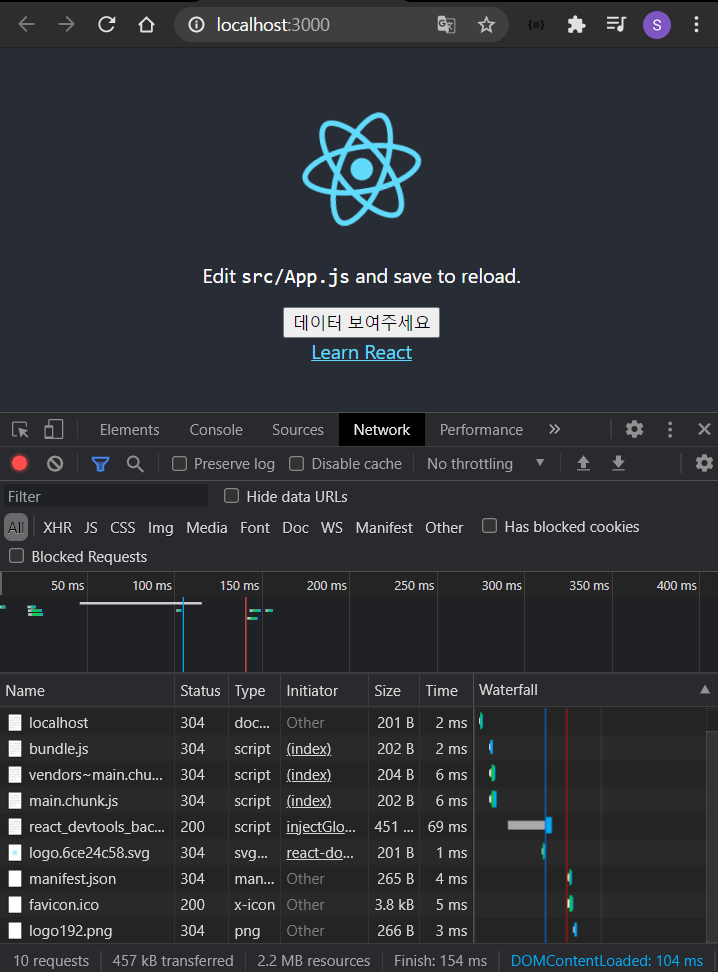This screenshot has width=718, height=972.
Task: Open the (index) initiator for bundle.js
Action: coord(309,749)
